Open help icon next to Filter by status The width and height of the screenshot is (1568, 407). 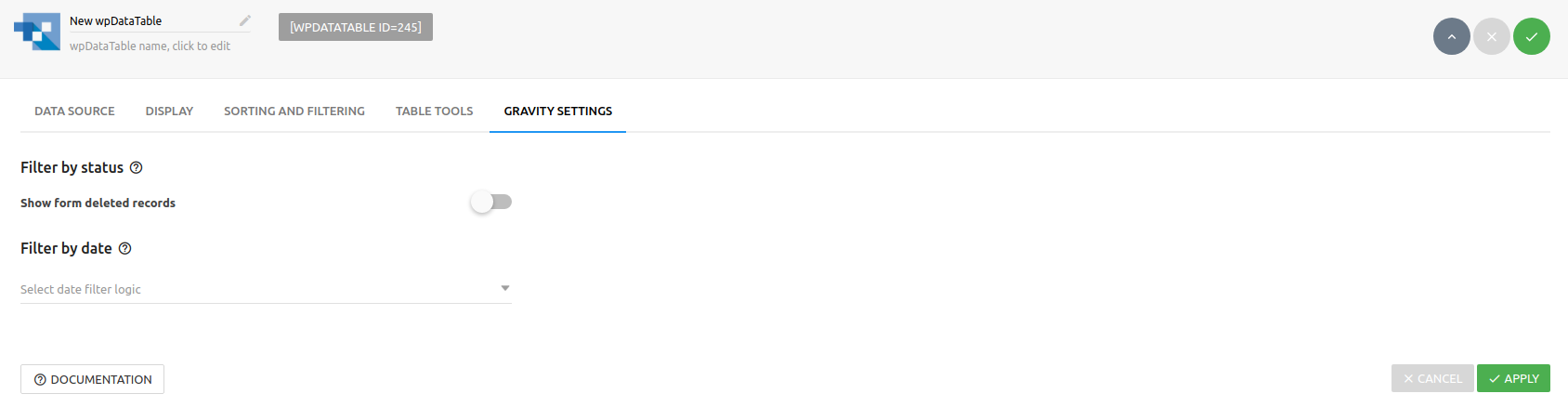(136, 168)
